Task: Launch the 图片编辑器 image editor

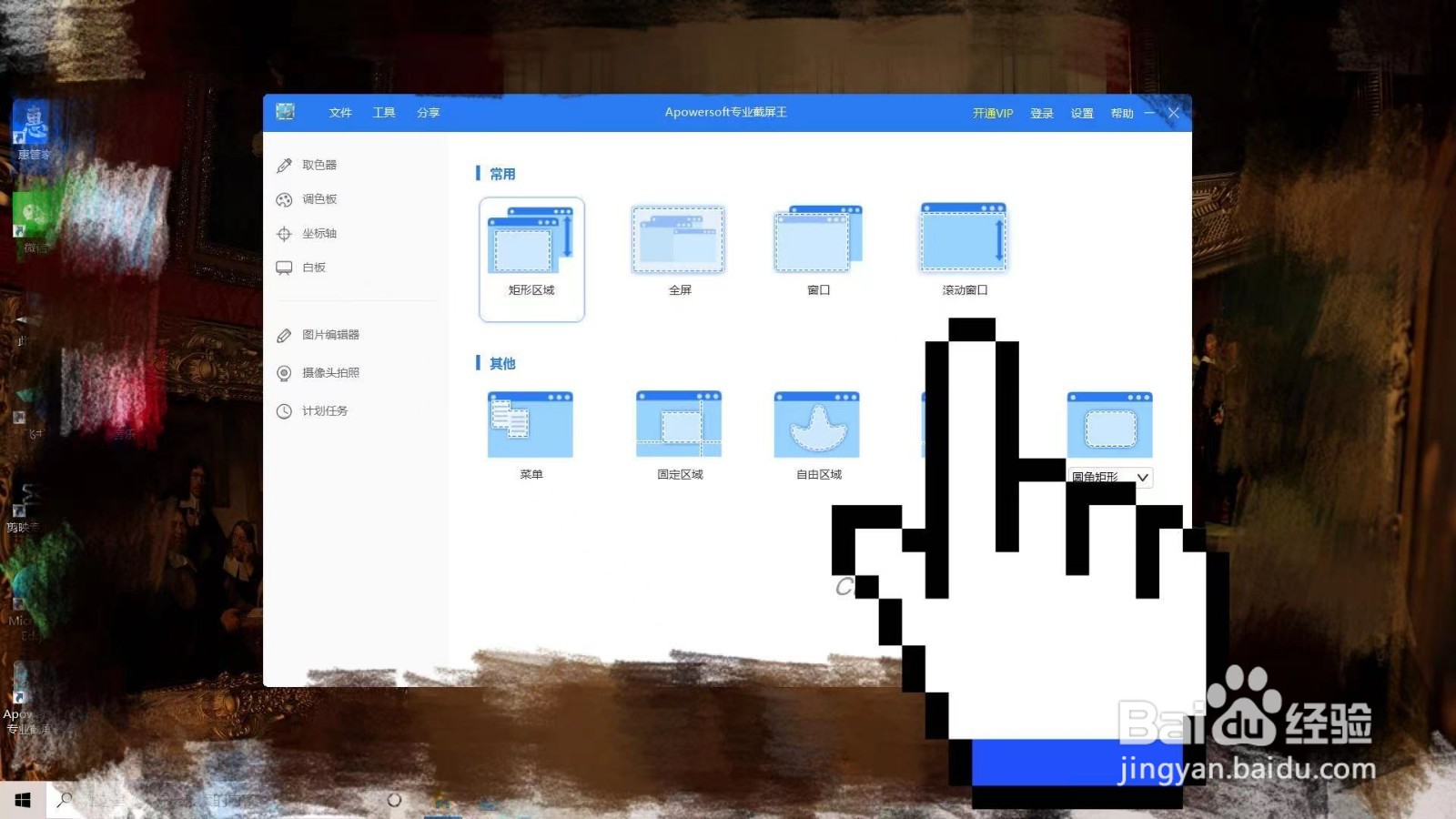Action: point(318,335)
